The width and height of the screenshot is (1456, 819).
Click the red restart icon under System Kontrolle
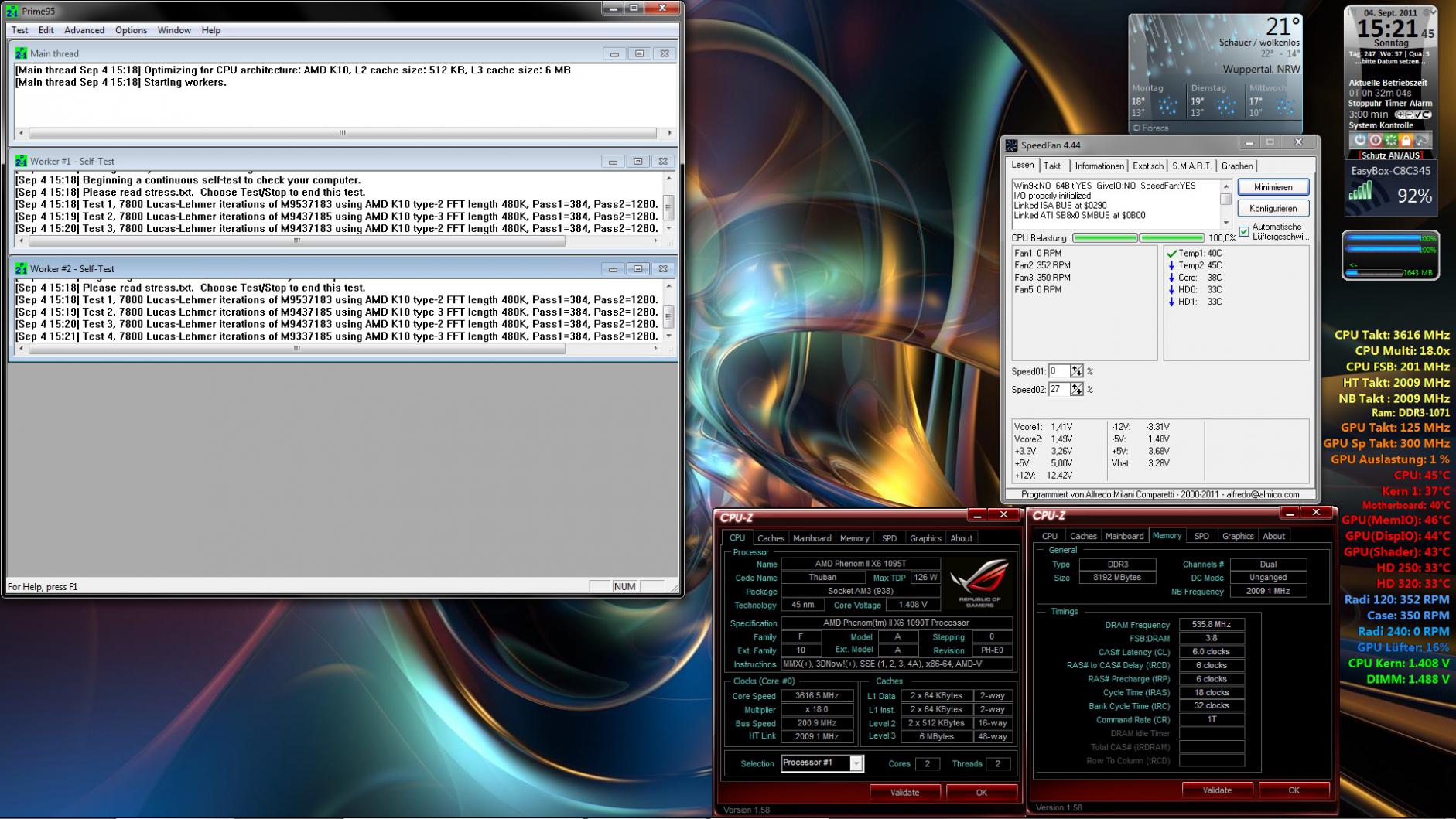pyautogui.click(x=1375, y=140)
